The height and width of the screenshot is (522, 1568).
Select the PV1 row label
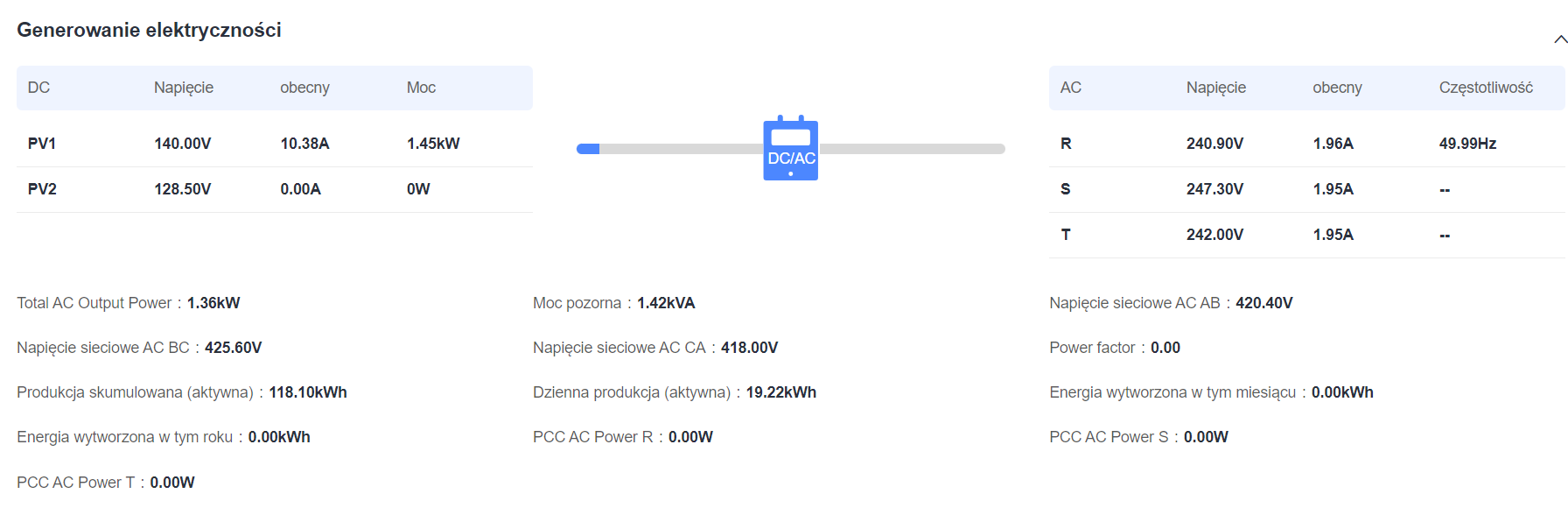(42, 144)
